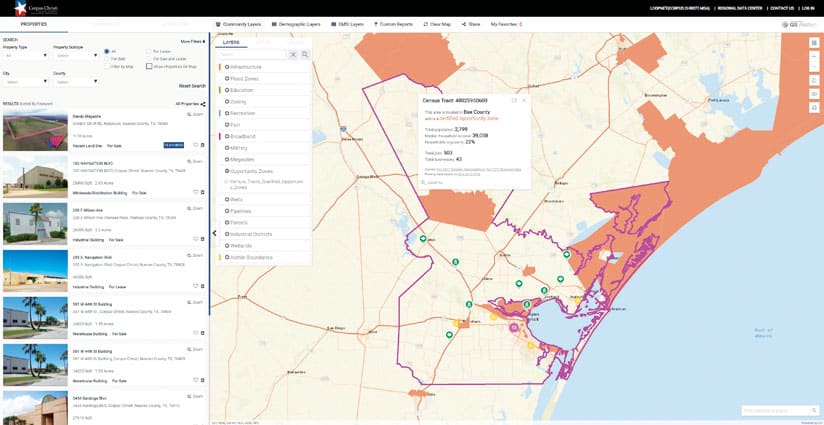Clear the layer search with X icon

(x=293, y=54)
